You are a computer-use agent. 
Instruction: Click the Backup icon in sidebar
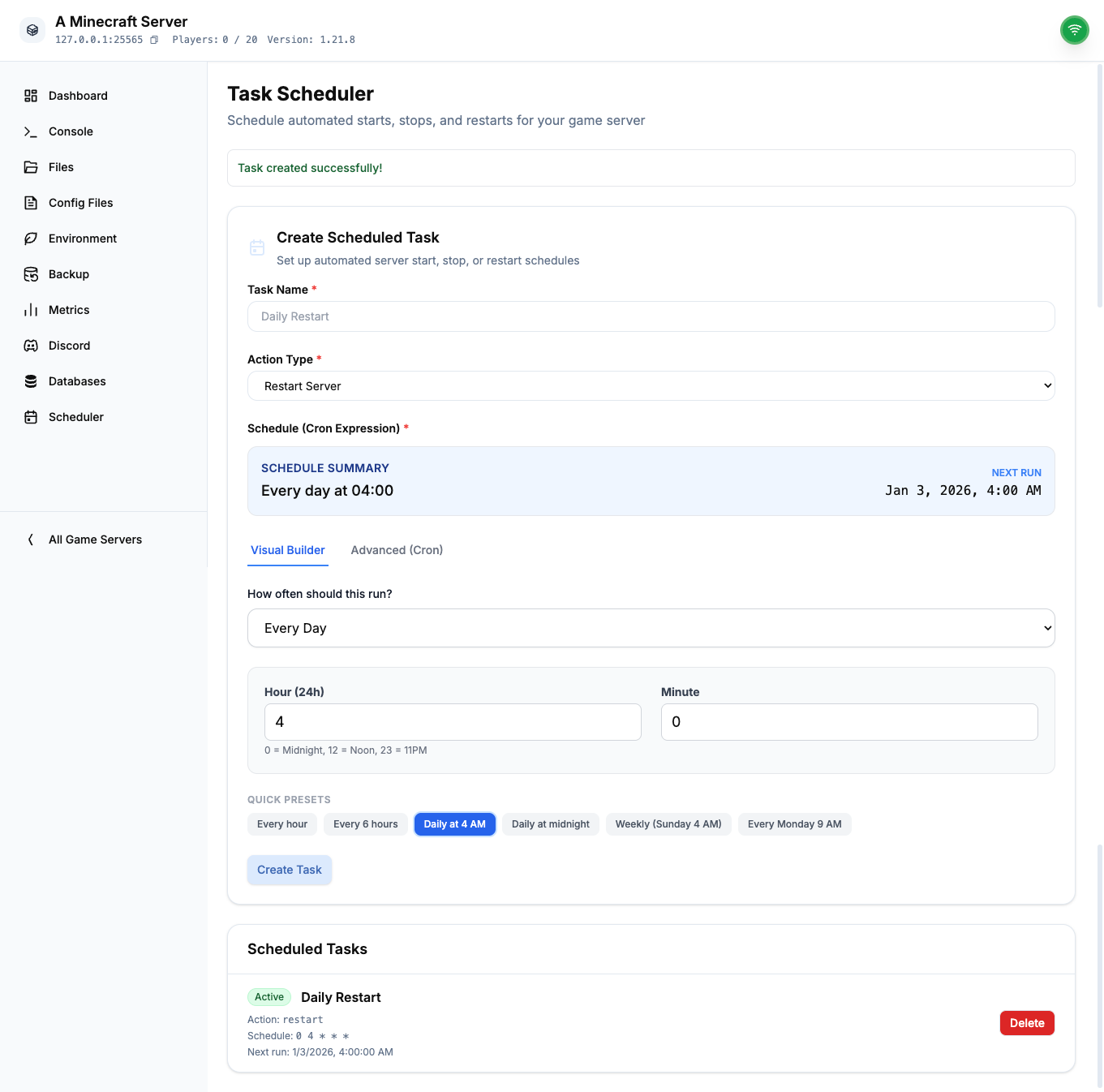30,274
